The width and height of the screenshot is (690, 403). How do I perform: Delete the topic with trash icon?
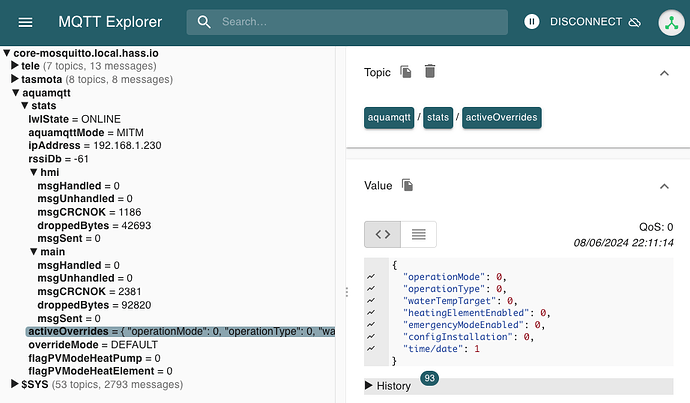430,71
